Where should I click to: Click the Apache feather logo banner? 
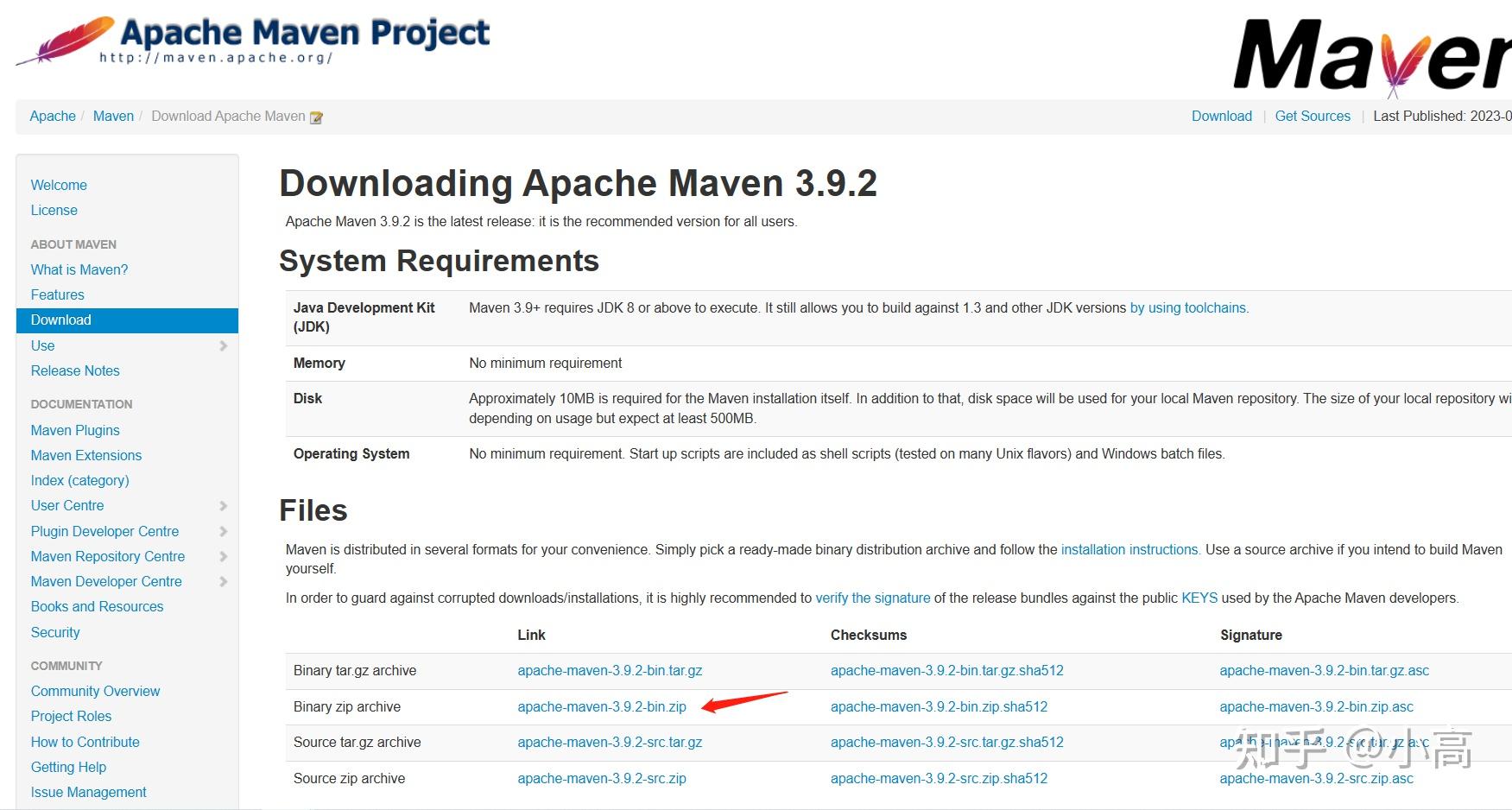(252, 40)
